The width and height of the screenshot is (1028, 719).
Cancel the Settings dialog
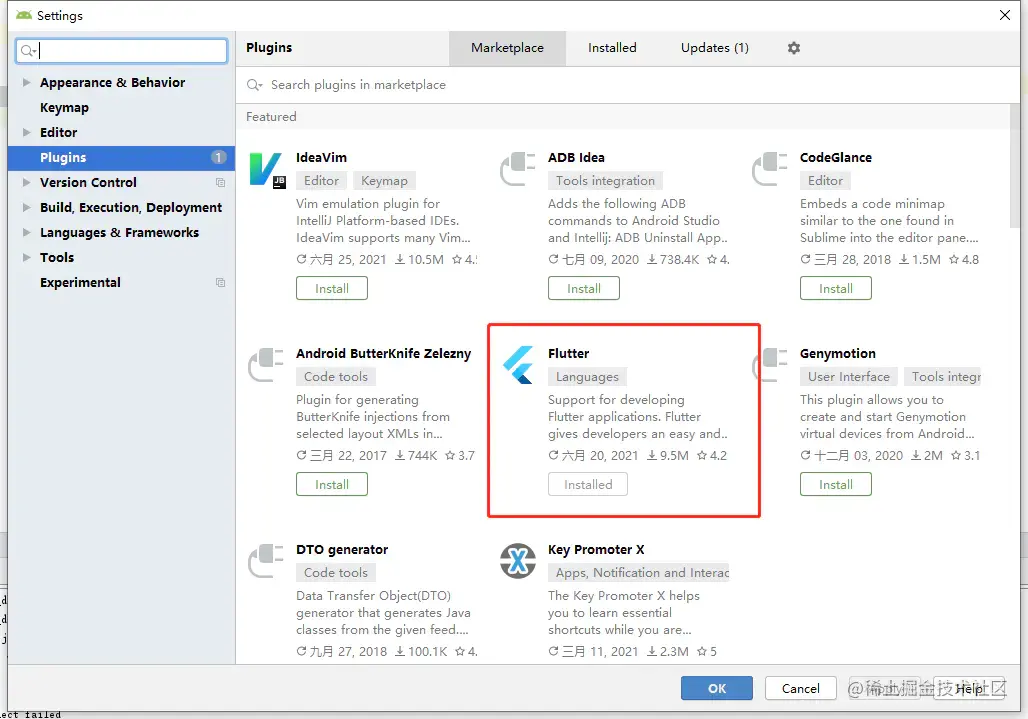[x=801, y=688]
